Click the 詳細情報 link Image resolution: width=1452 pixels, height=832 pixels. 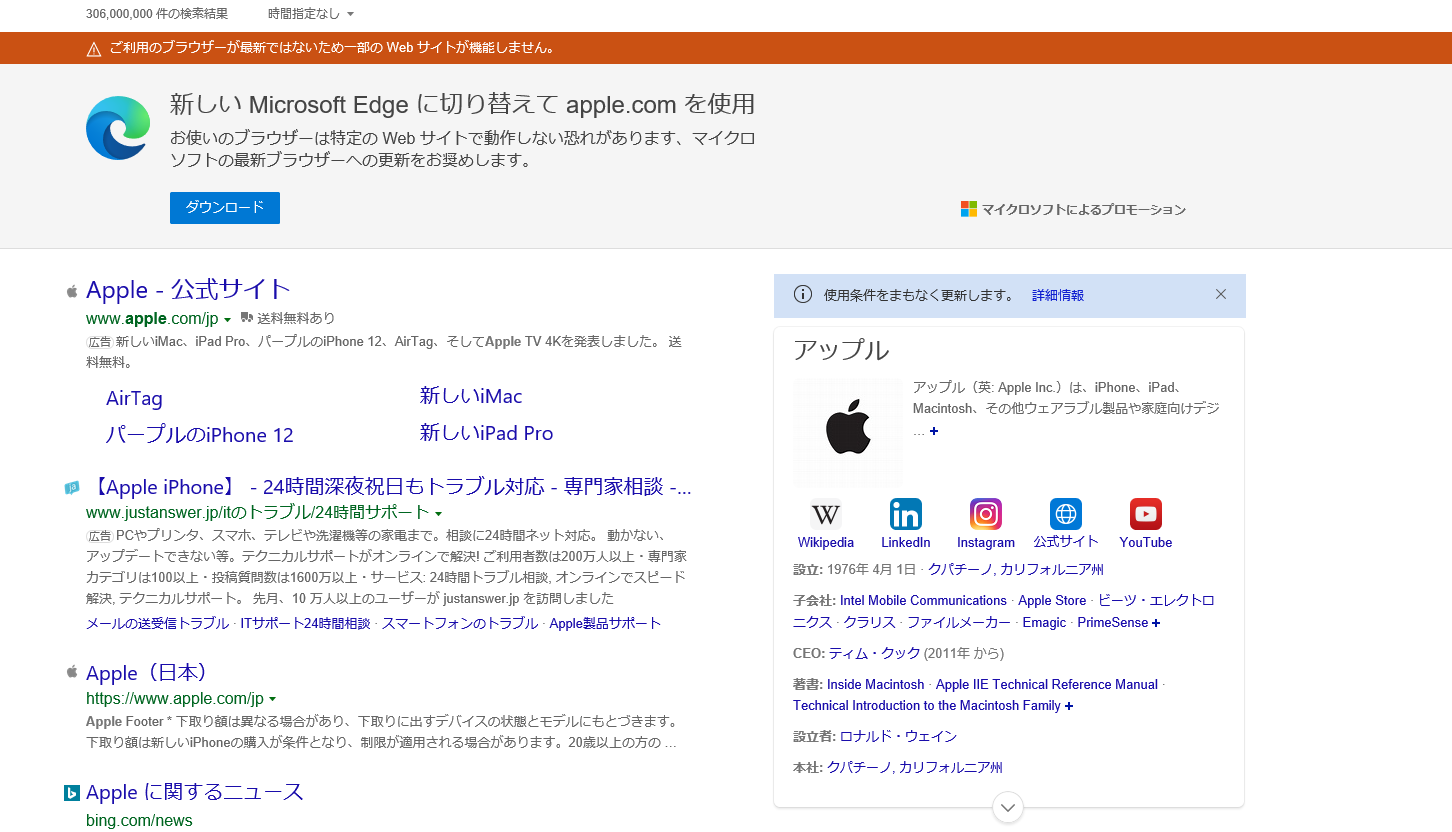(x=1058, y=295)
